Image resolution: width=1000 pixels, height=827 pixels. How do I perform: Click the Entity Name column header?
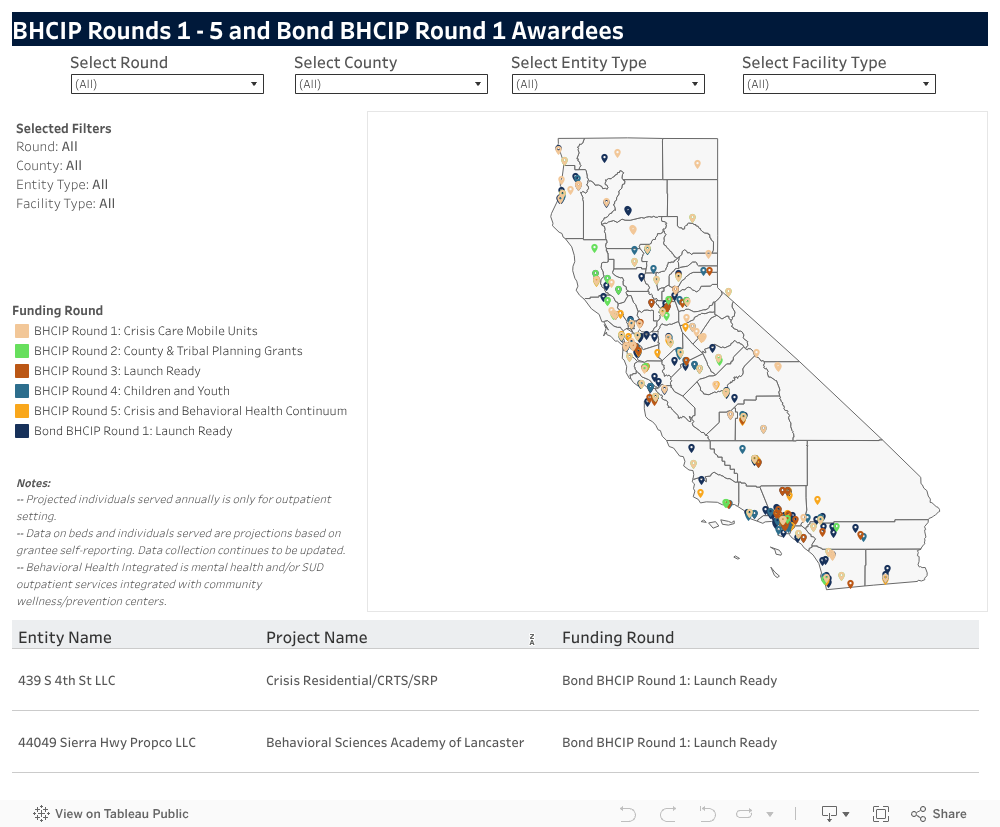(64, 638)
